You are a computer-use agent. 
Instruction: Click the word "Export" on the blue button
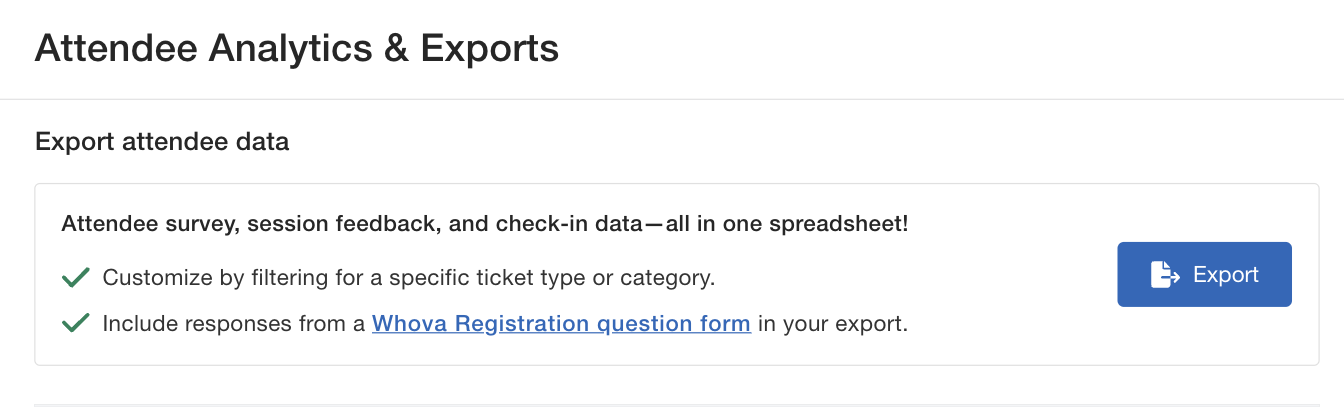click(x=1226, y=275)
